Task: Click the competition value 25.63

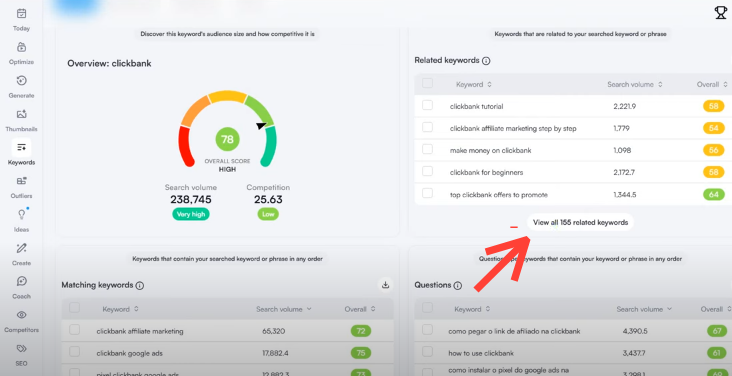Action: 268,199
